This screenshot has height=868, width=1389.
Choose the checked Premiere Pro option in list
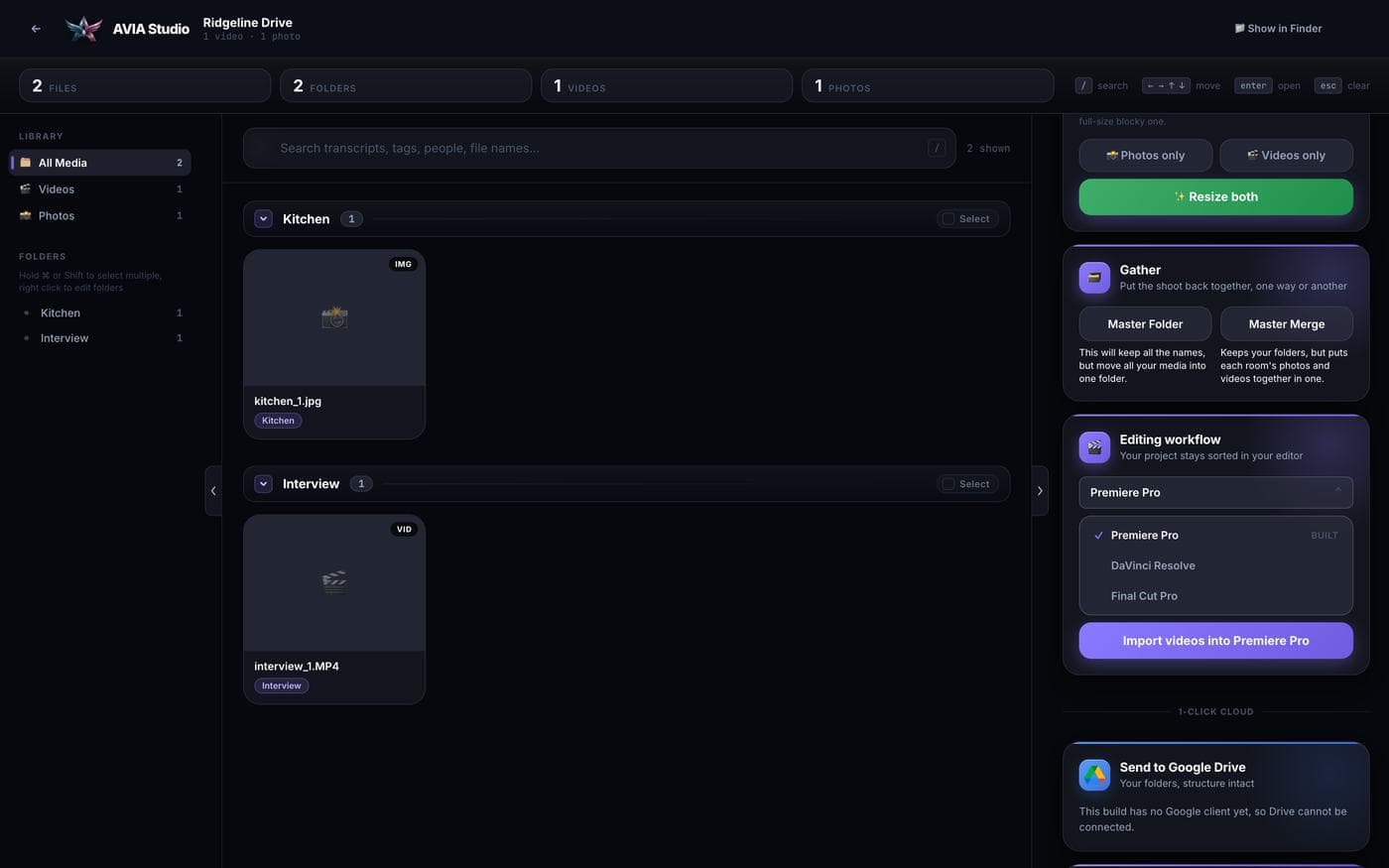pyautogui.click(x=1215, y=536)
